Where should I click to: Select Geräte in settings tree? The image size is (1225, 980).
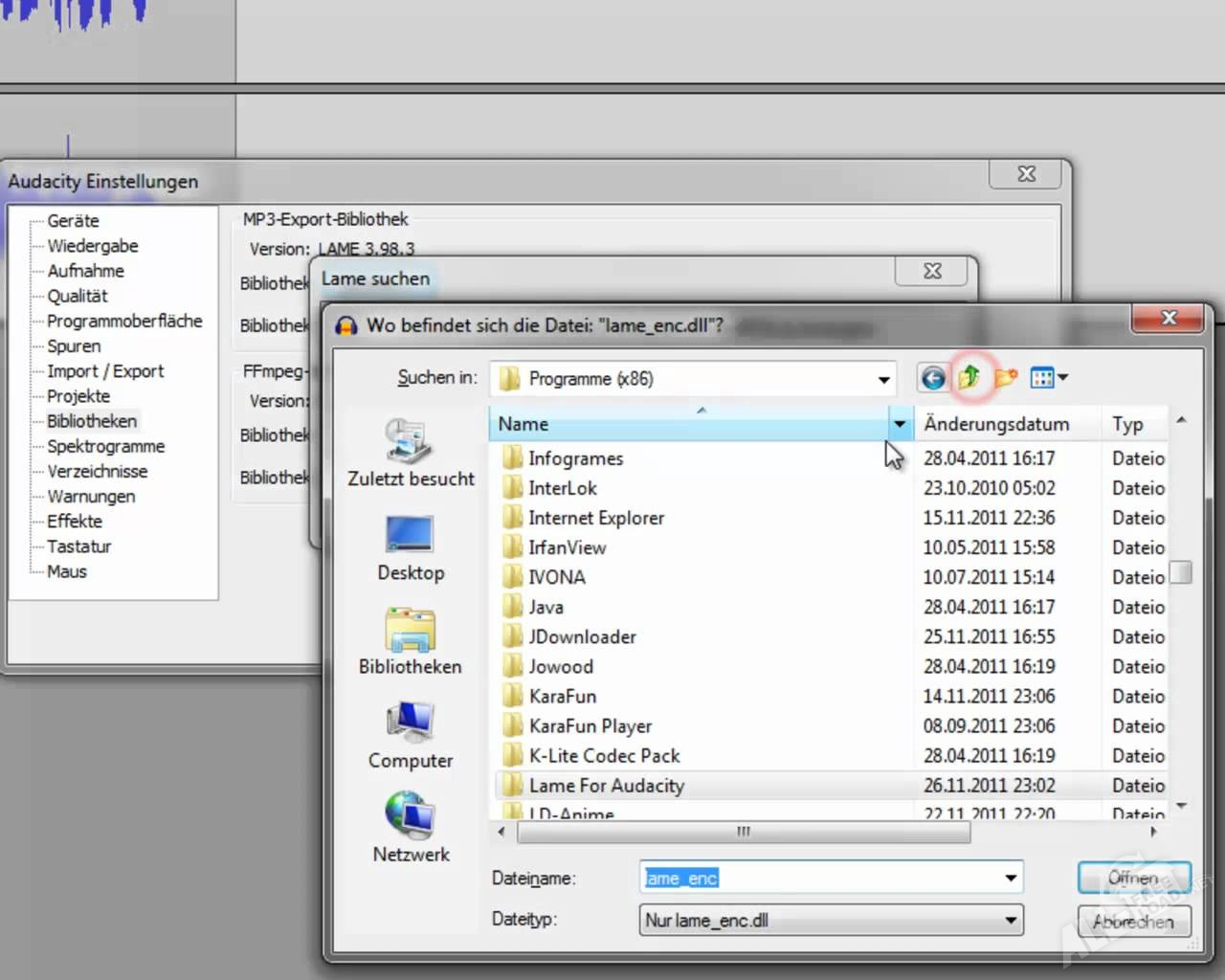tap(73, 221)
